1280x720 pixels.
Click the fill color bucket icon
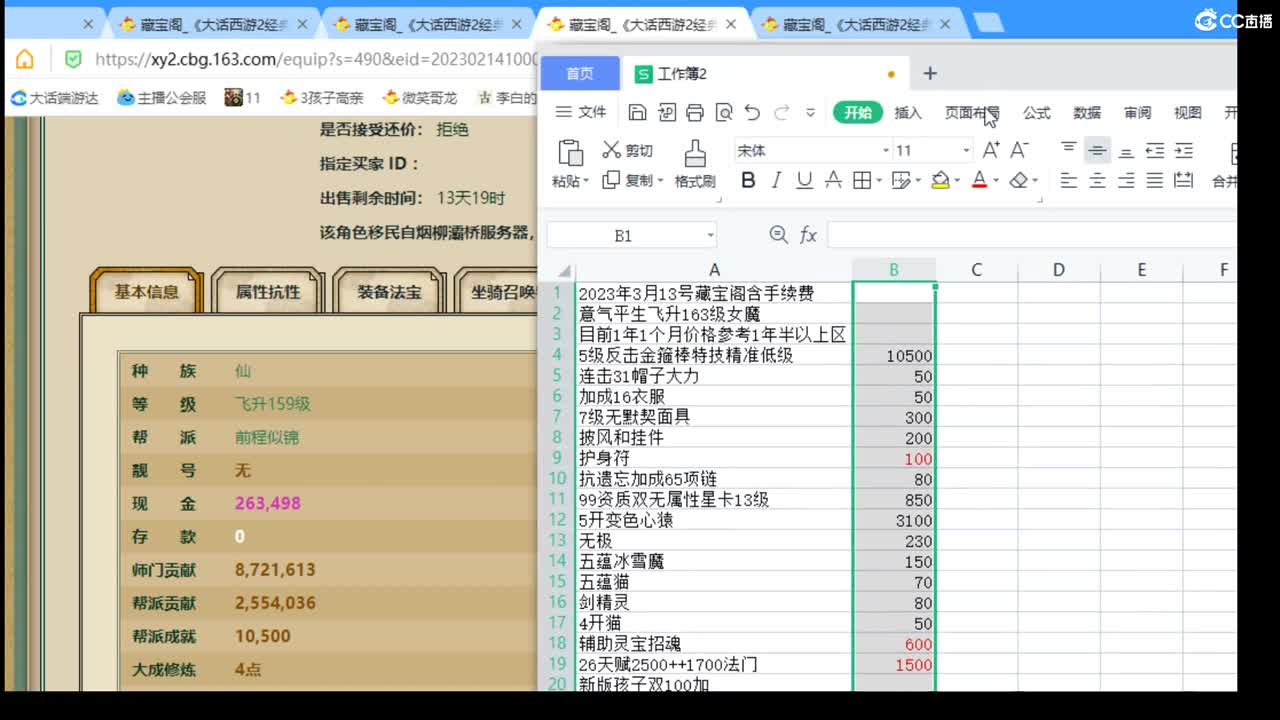click(x=940, y=181)
